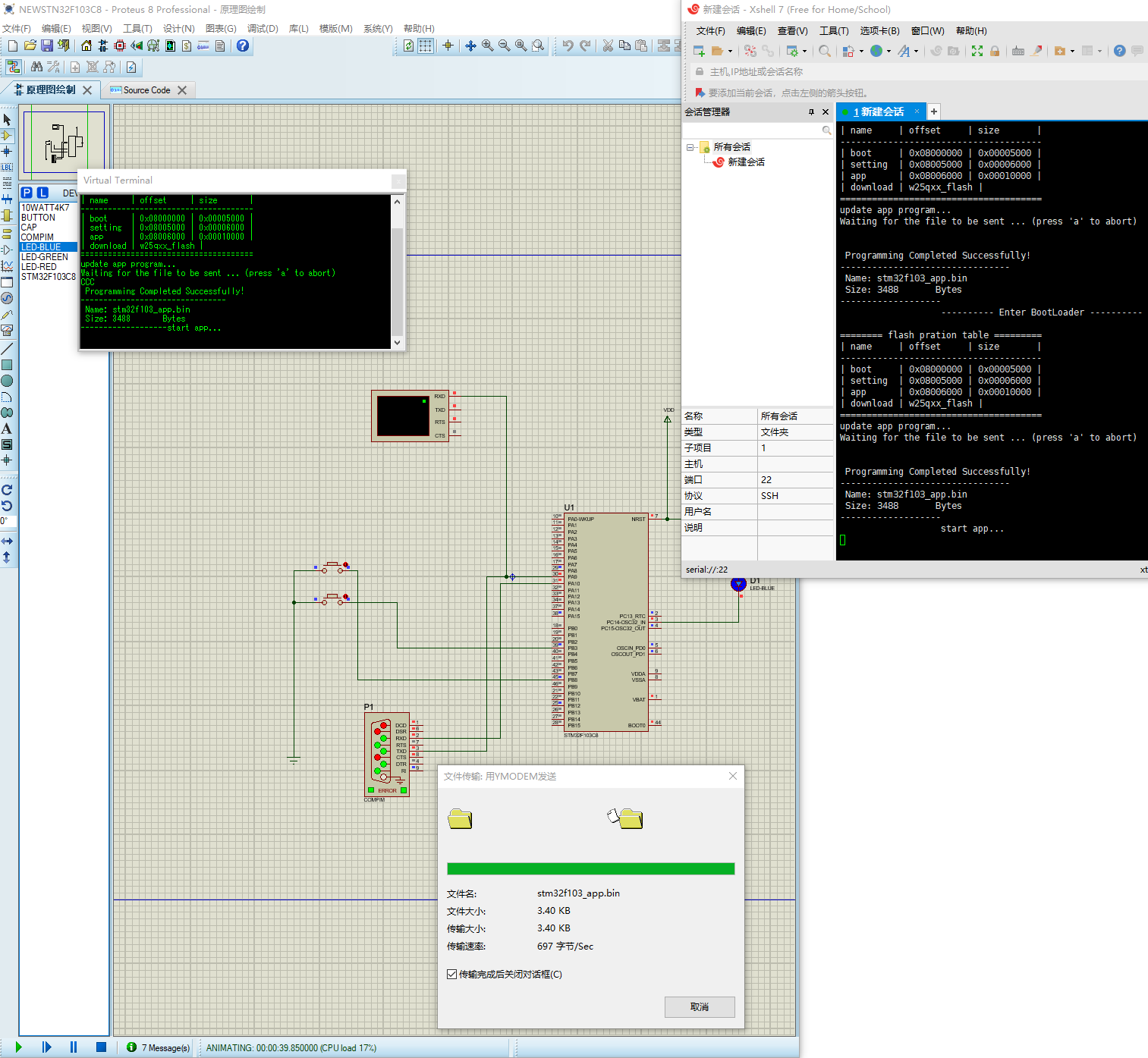Open the 调试(D) debug menu in Proteus

coord(263,28)
